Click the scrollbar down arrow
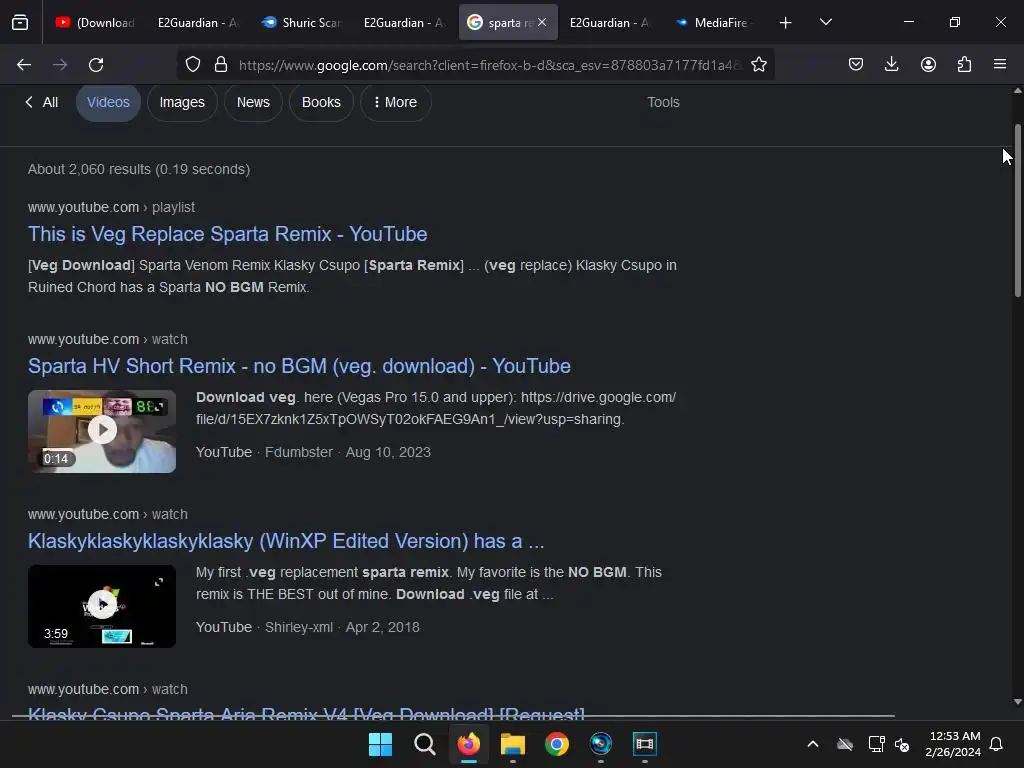 1017,702
